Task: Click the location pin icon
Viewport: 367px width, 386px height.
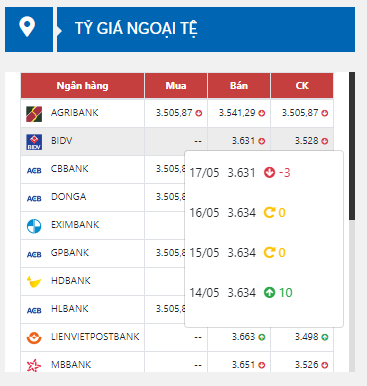Action: pos(27,27)
